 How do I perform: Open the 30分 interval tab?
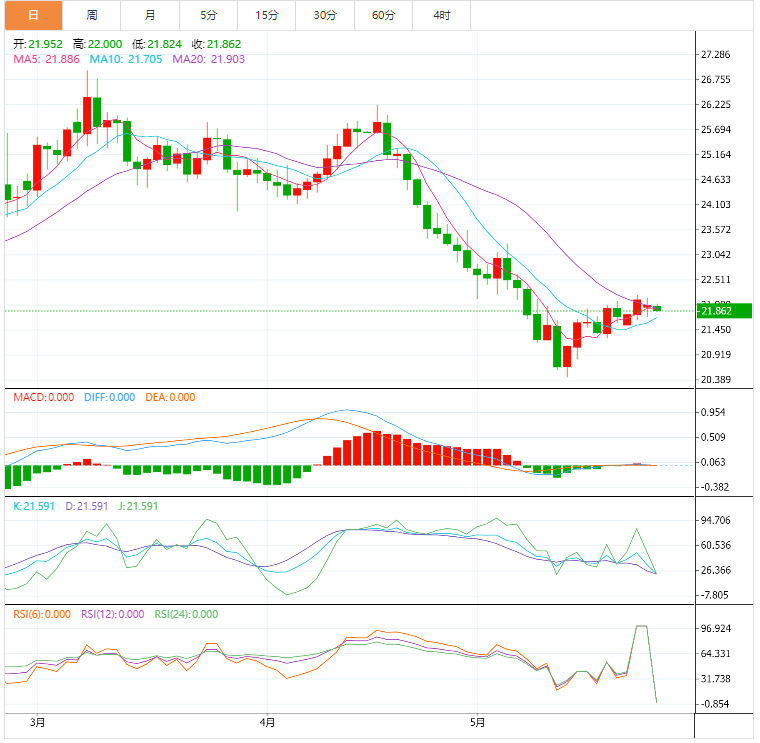point(325,15)
